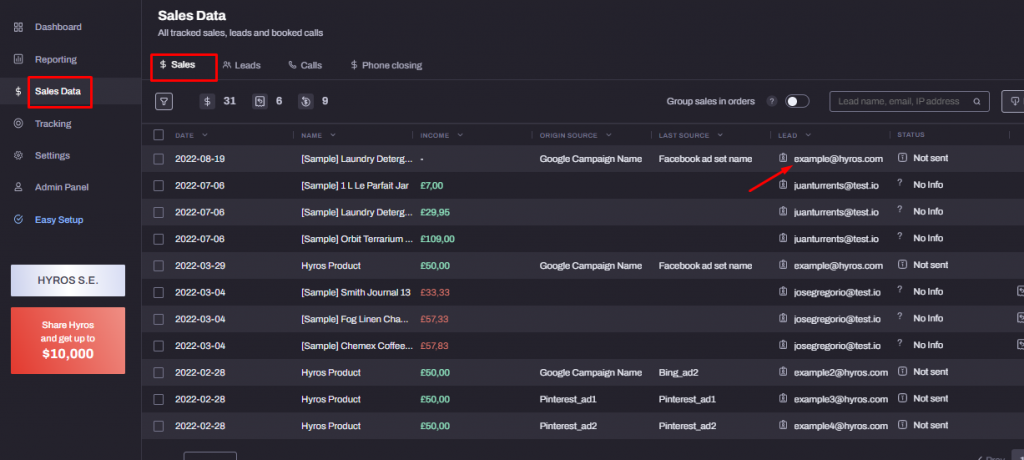Click the Tracking target icon in sidebar

pyautogui.click(x=18, y=123)
